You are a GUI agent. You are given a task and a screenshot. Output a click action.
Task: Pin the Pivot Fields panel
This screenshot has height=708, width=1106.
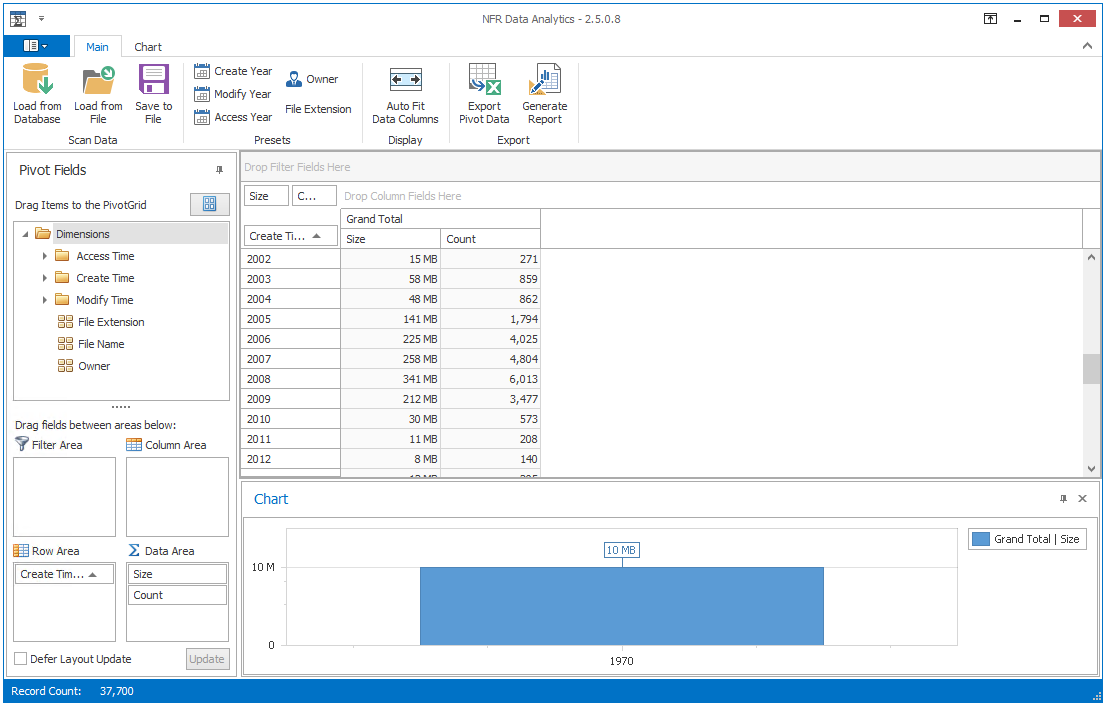(x=220, y=170)
